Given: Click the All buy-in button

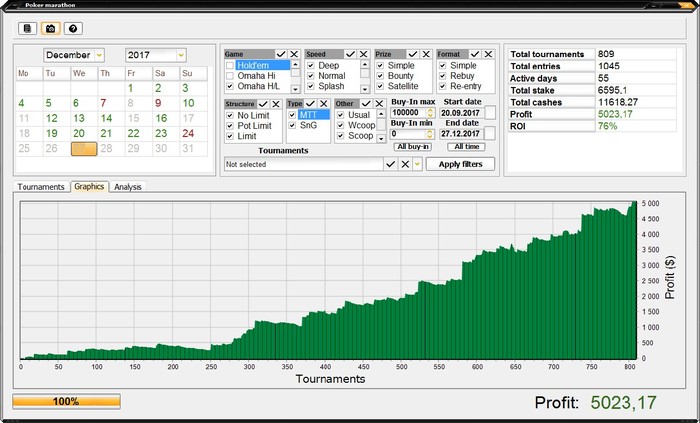Looking at the screenshot, I should click(413, 147).
